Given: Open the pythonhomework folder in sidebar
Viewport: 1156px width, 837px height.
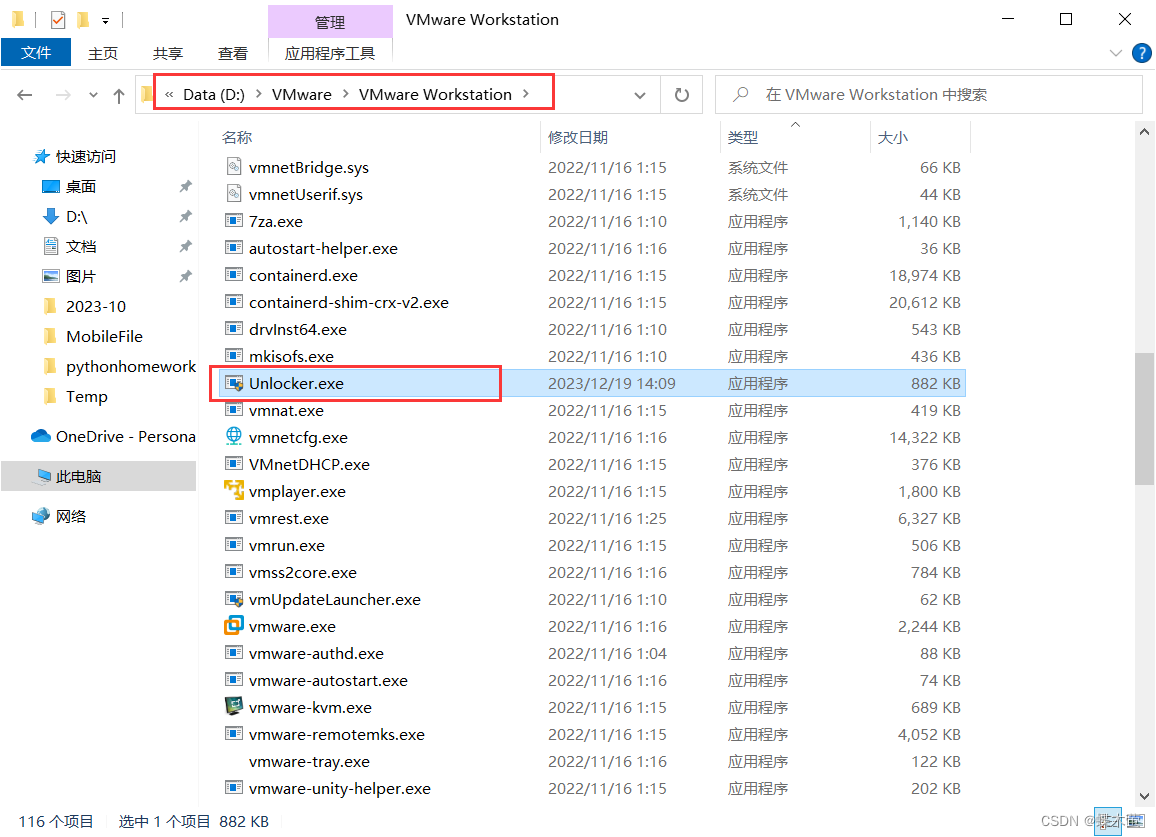Looking at the screenshot, I should coord(130,367).
